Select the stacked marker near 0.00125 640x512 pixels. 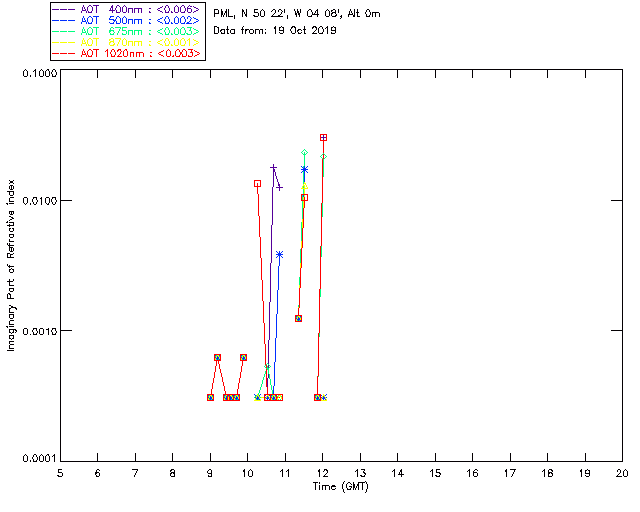pos(298,318)
